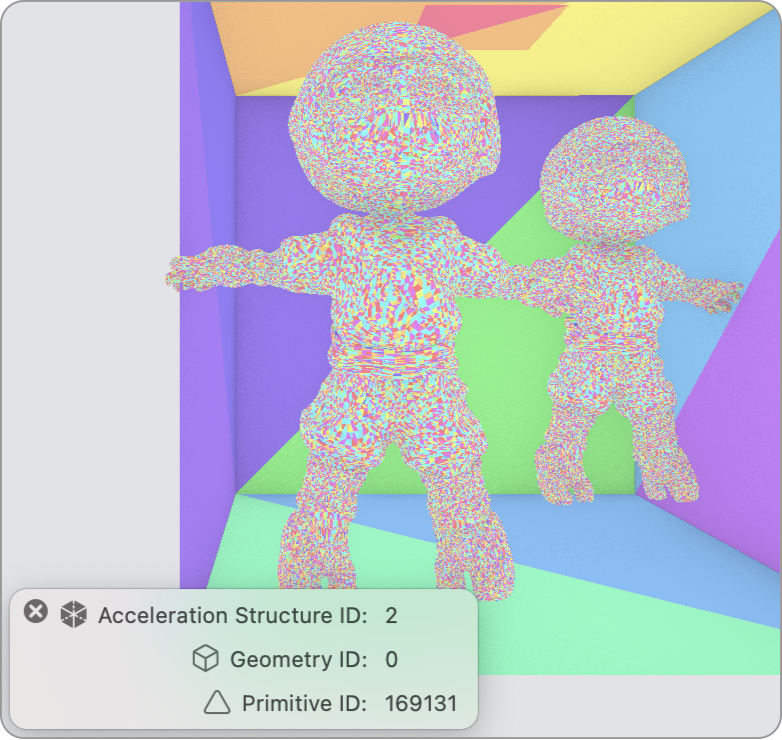
Task: Select the Geometry ID value 0
Action: [x=391, y=659]
